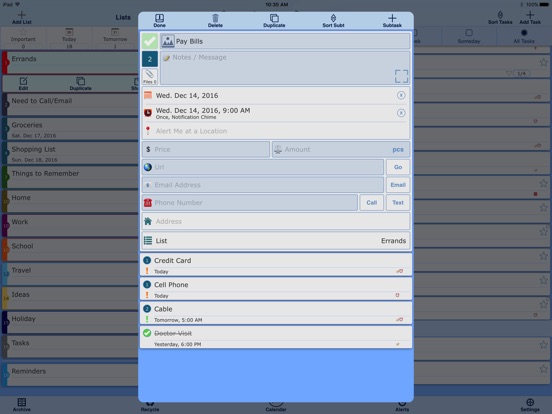Viewport: 552px width, 414px height.
Task: Tap the photo icon beside Pay Bills
Action: (x=168, y=41)
